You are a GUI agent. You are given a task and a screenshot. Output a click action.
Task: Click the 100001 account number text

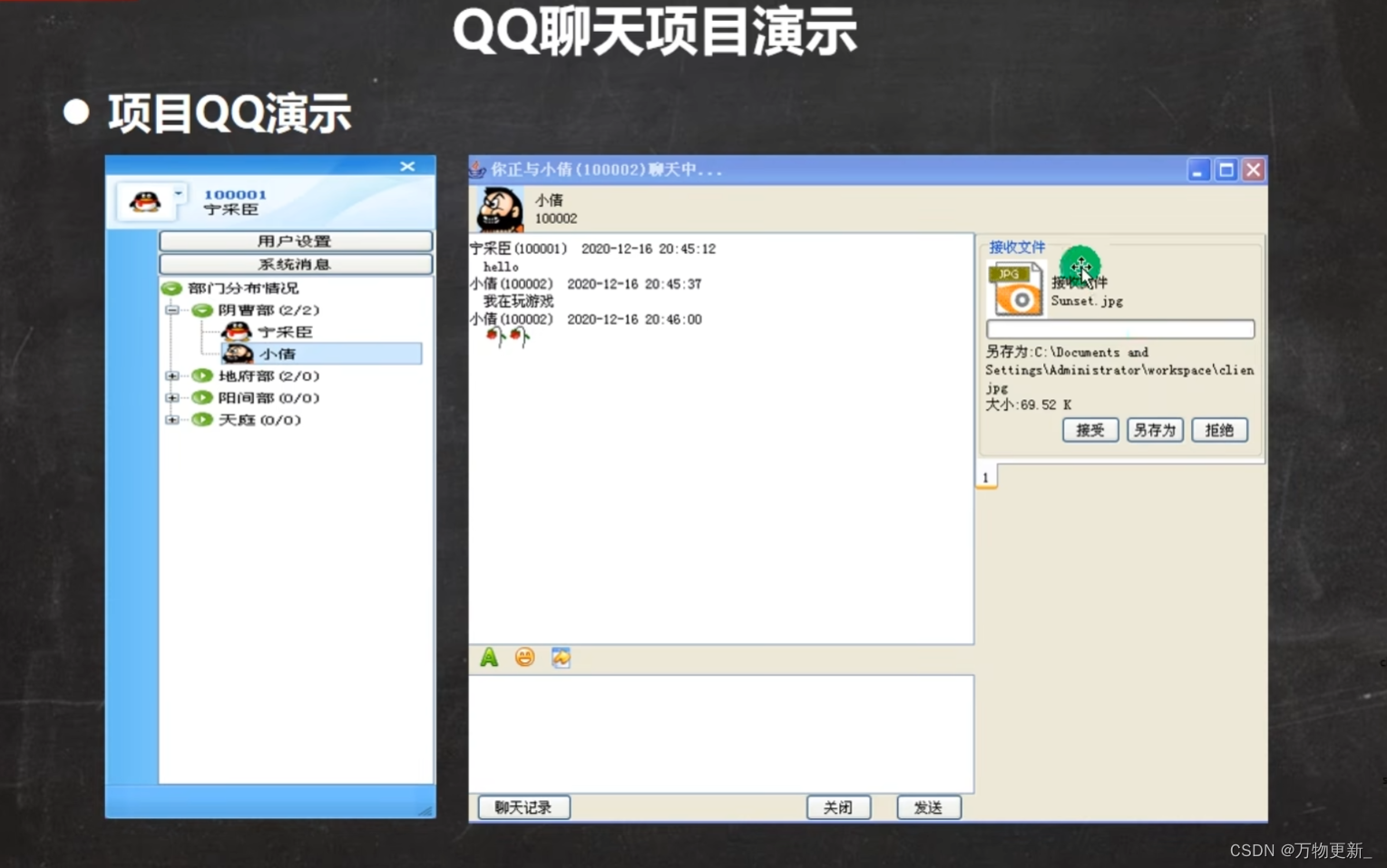[236, 194]
